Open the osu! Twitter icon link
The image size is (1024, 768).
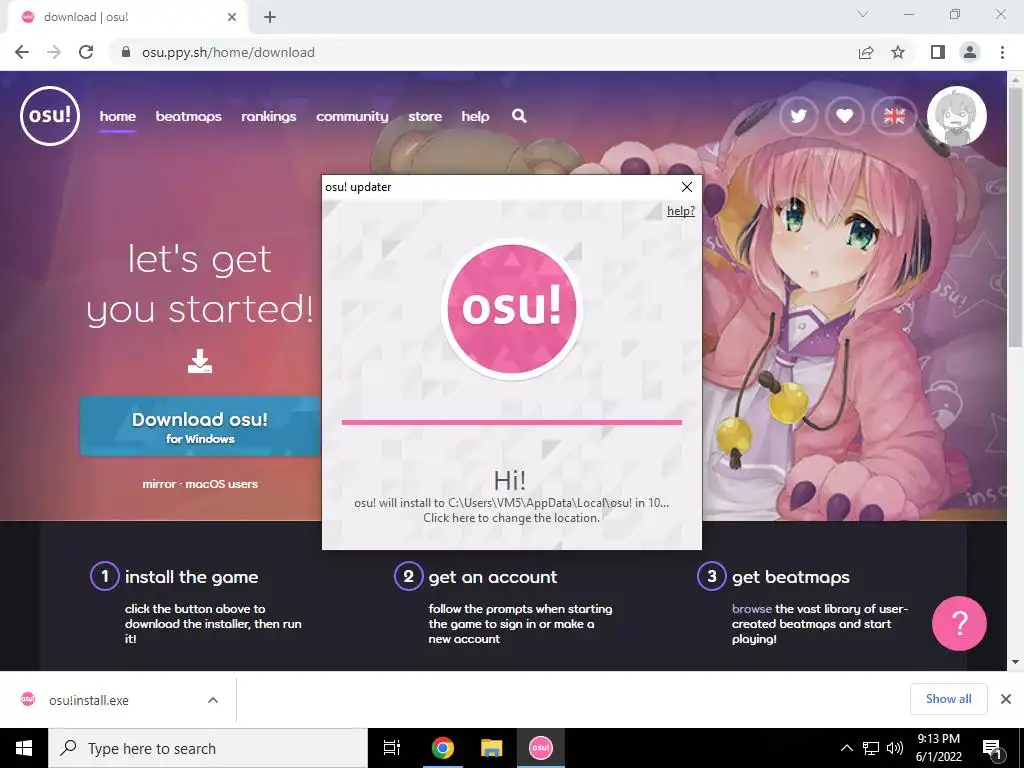pos(798,116)
